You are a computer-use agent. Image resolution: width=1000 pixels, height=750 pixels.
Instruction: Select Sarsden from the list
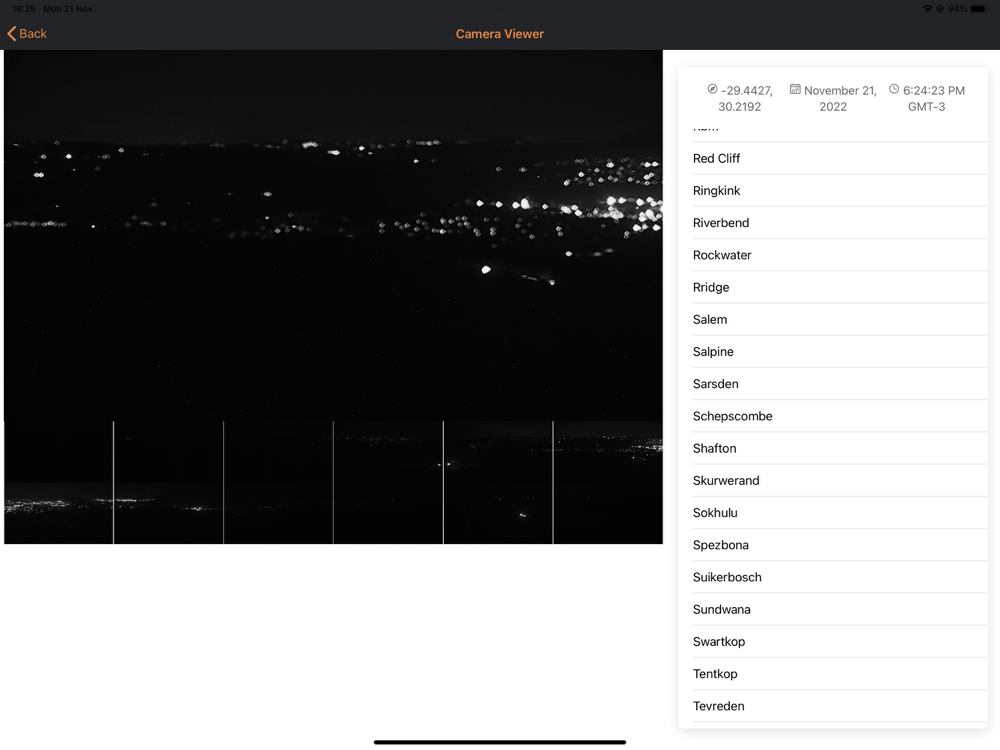point(840,384)
